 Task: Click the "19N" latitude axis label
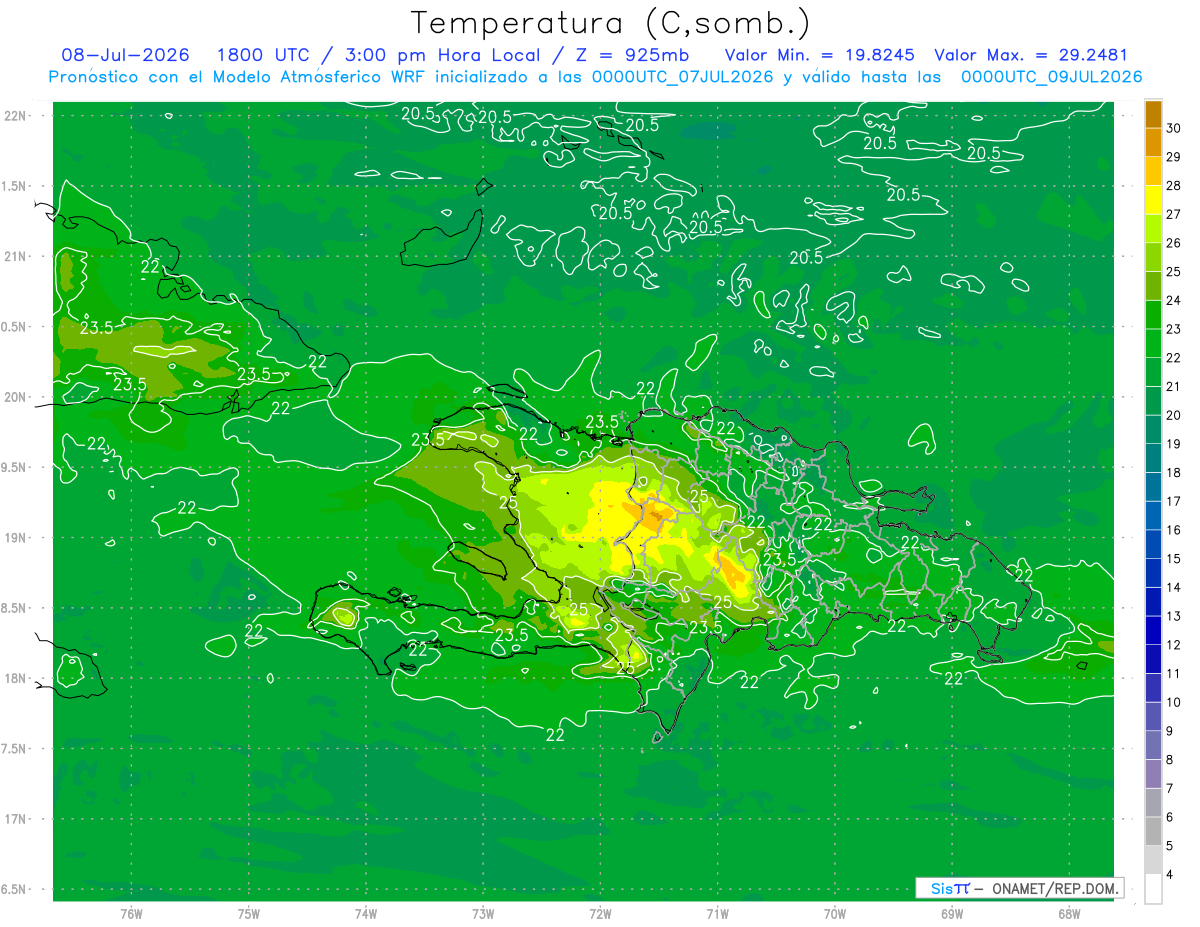click(15, 538)
